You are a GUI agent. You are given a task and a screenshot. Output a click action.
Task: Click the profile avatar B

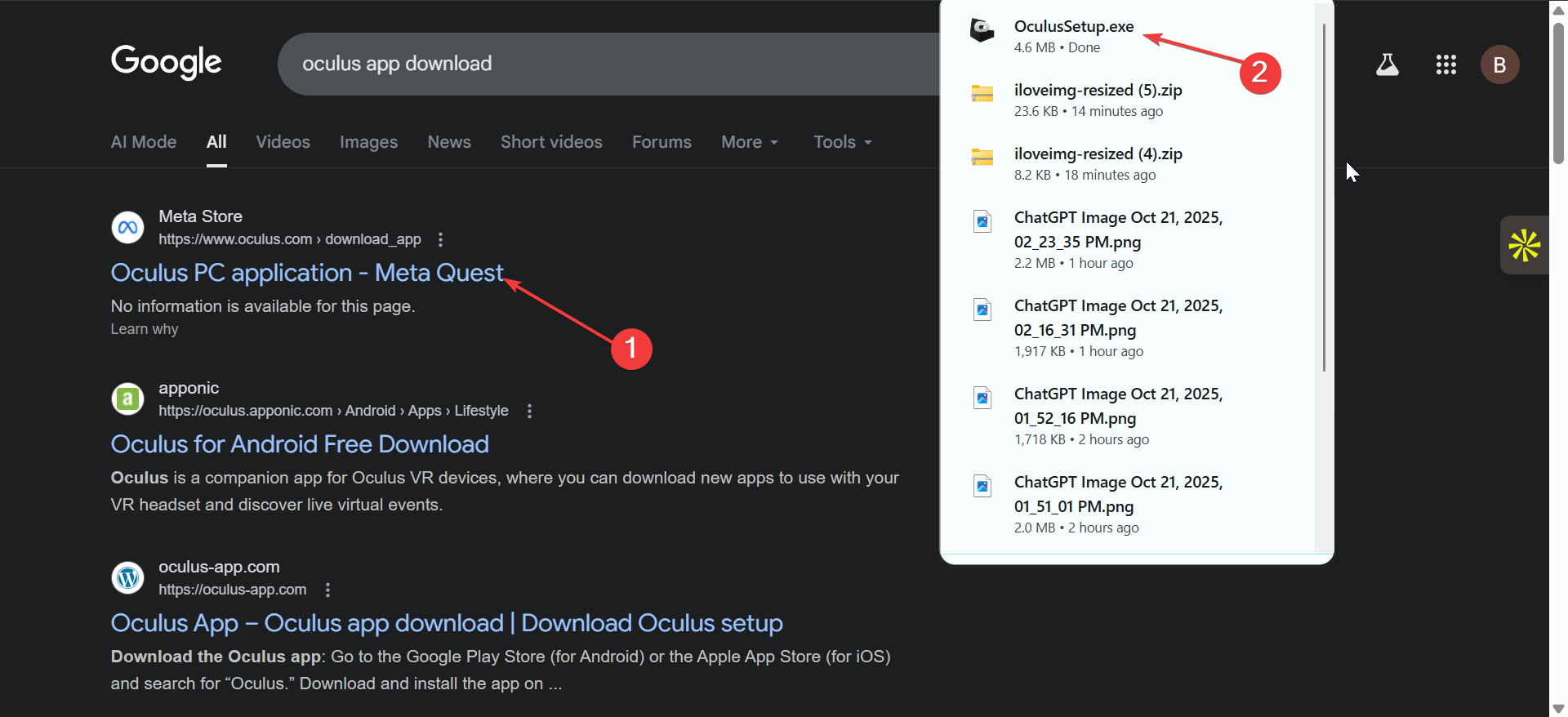pos(1499,65)
